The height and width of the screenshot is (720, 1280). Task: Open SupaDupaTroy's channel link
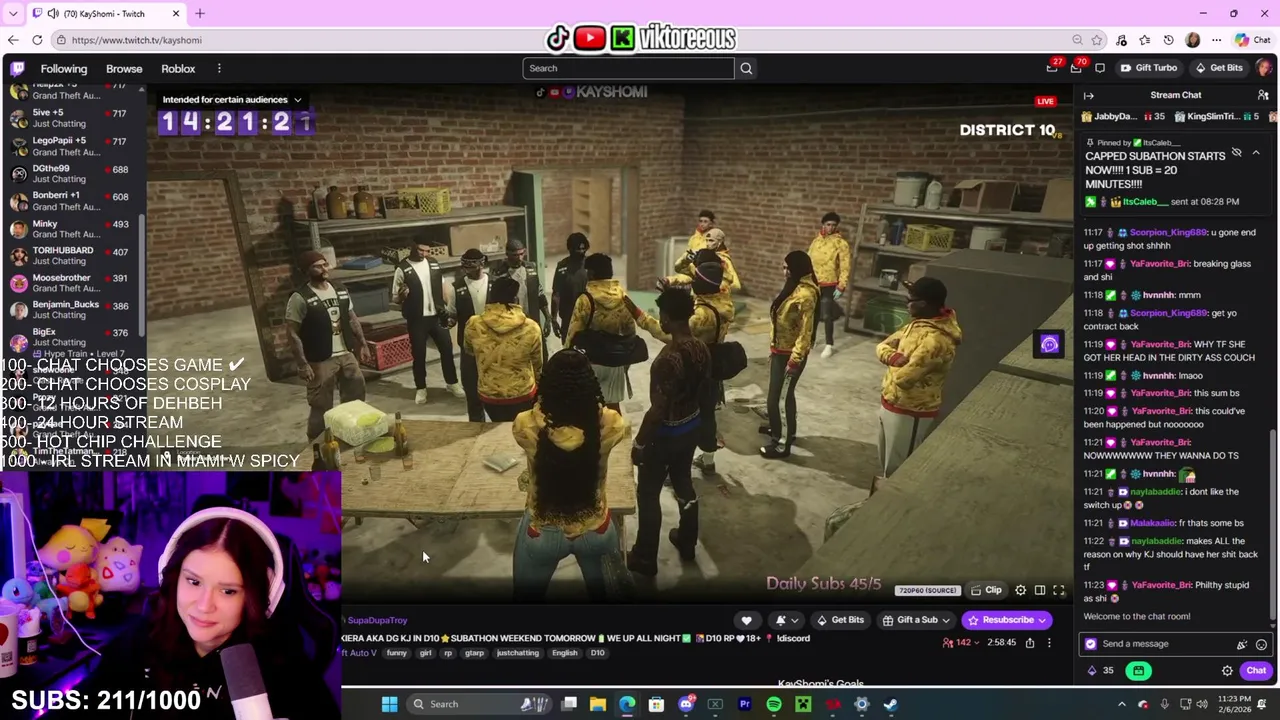point(377,620)
